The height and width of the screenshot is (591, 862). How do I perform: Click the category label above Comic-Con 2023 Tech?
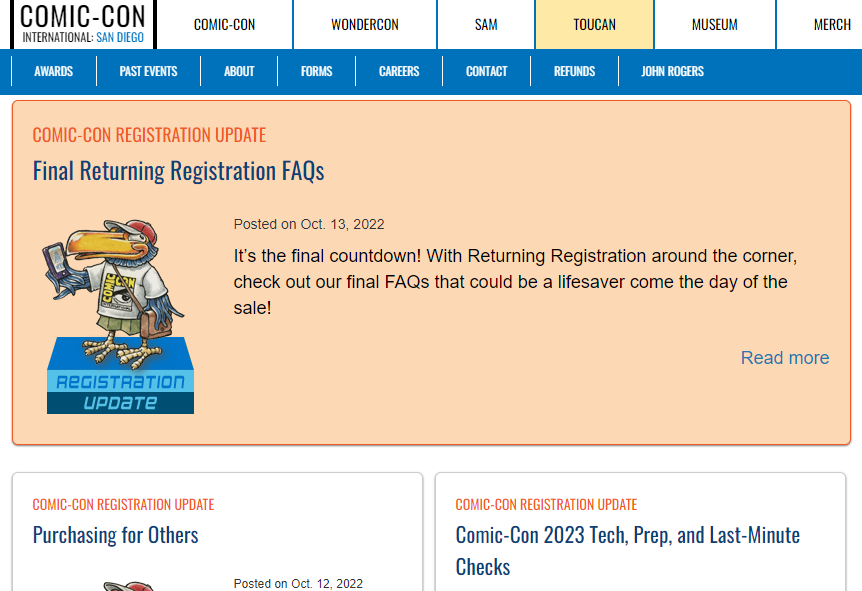pos(546,505)
